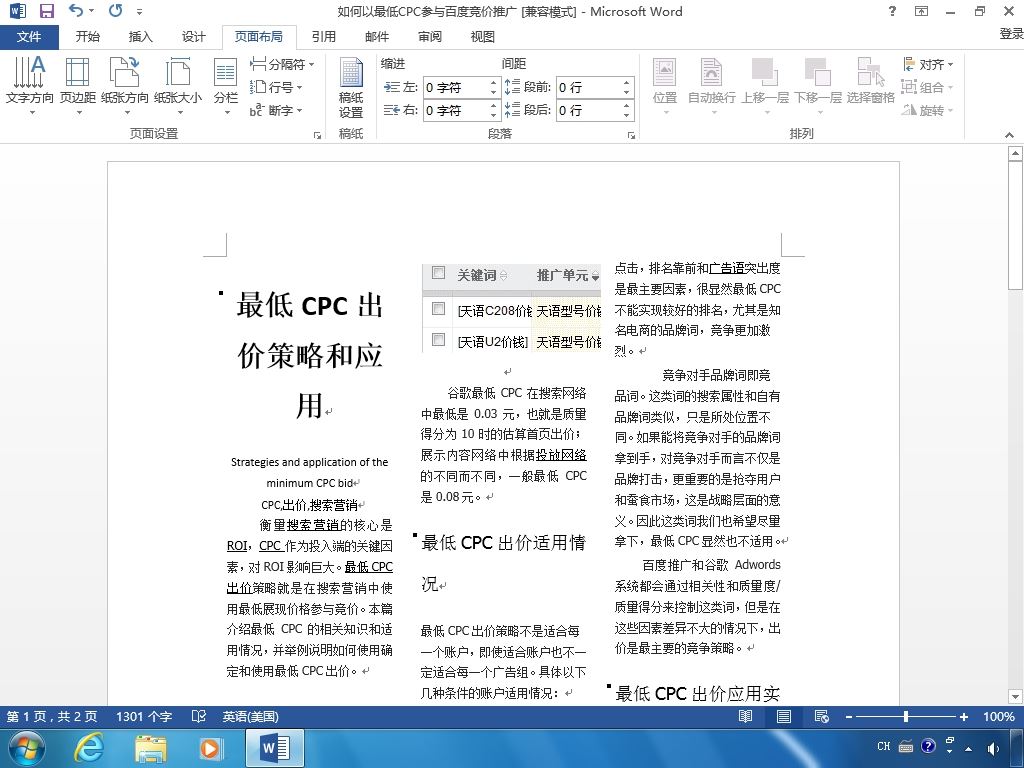The image size is (1024, 768).
Task: Click the Wrap Text (自动换行) icon
Action: click(x=712, y=86)
